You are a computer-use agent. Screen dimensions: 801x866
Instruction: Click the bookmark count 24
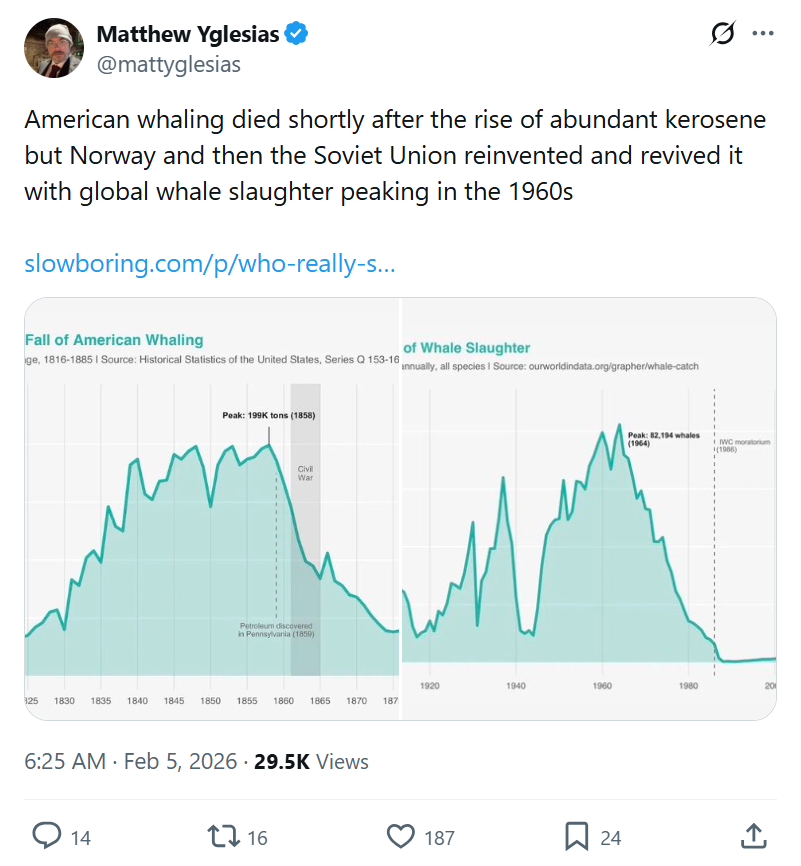[x=610, y=837]
